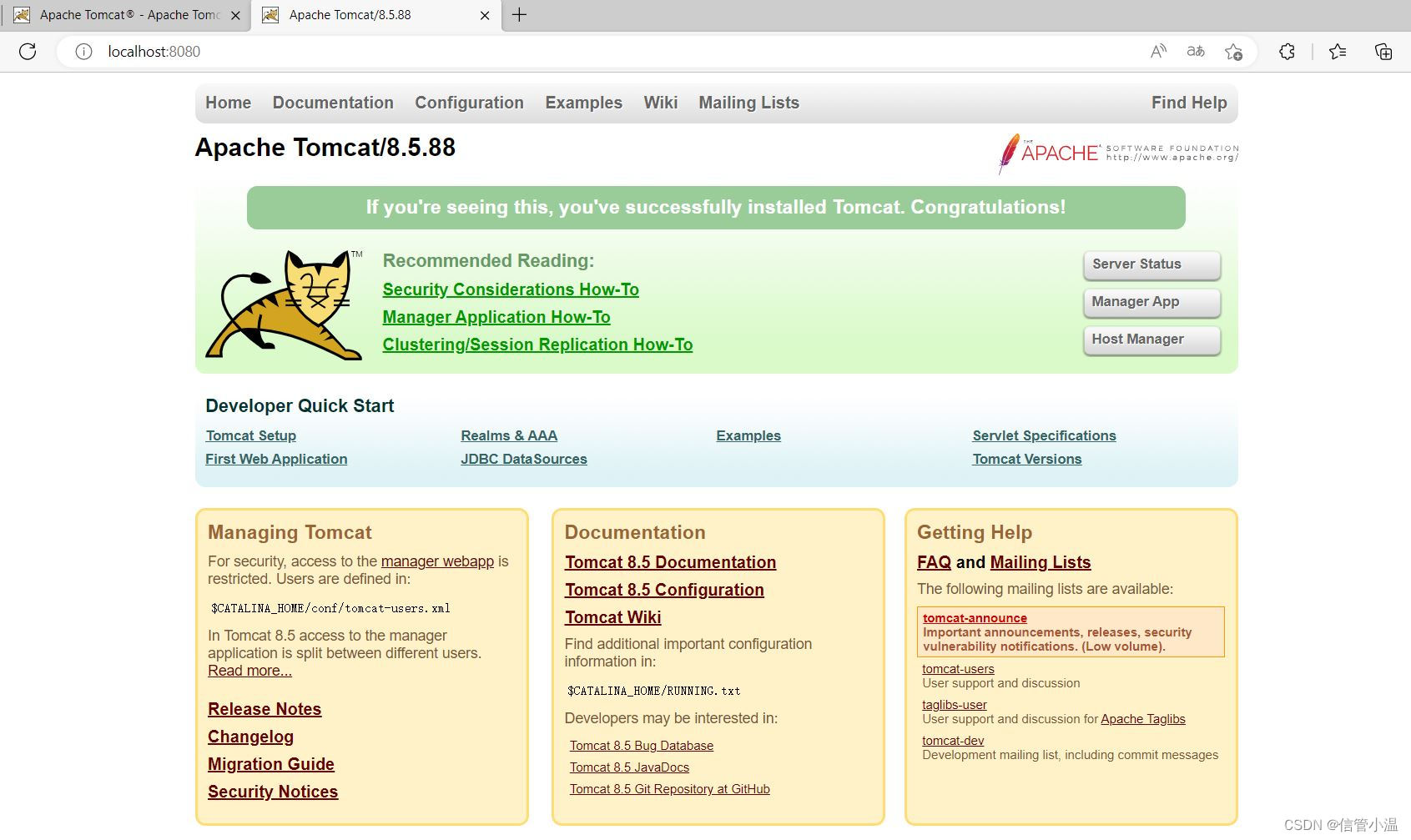Reload the page with the refresh icon
This screenshot has width=1411, height=840.
pyautogui.click(x=28, y=52)
